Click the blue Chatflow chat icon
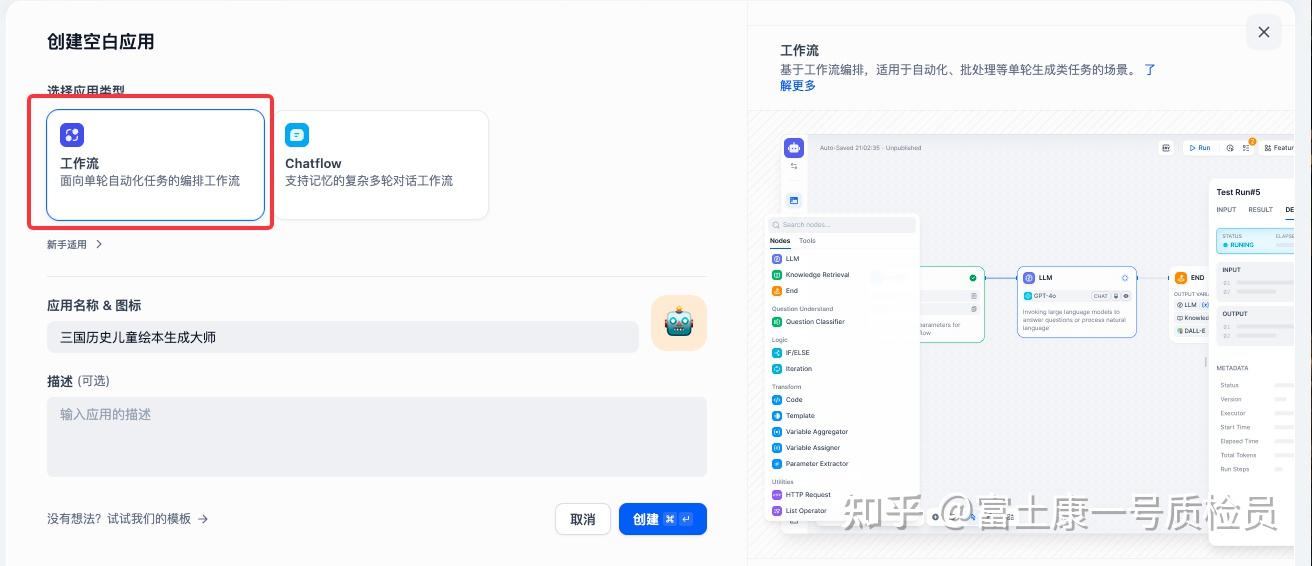The height and width of the screenshot is (566, 1312). tap(297, 135)
